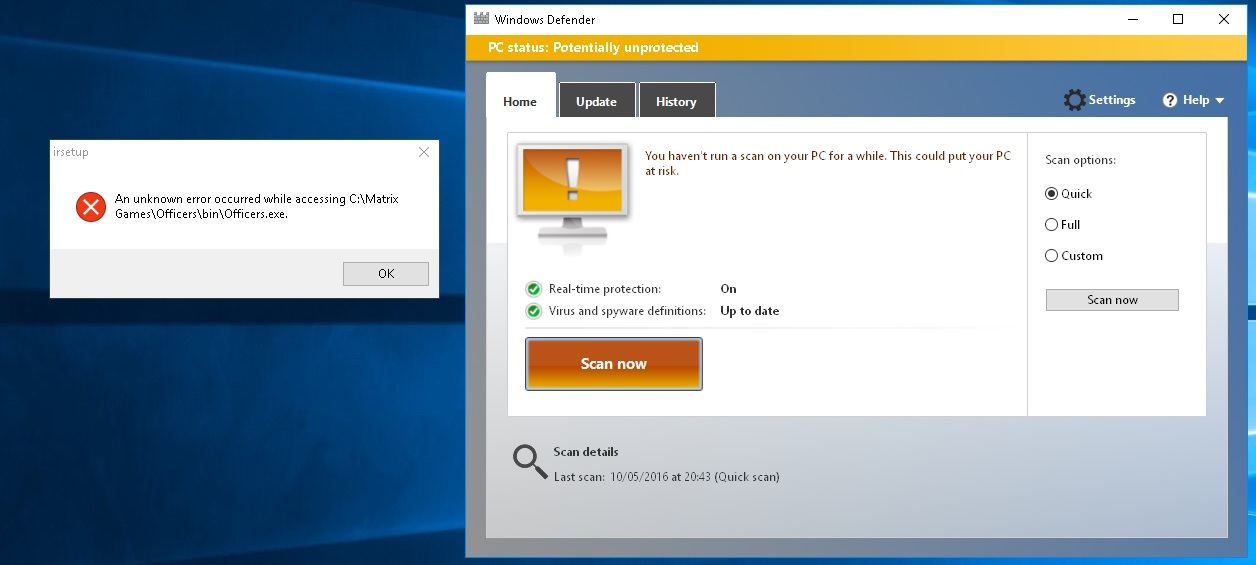Click the 'You haven't run a scan' warning text
1256x565 pixels.
(828, 163)
